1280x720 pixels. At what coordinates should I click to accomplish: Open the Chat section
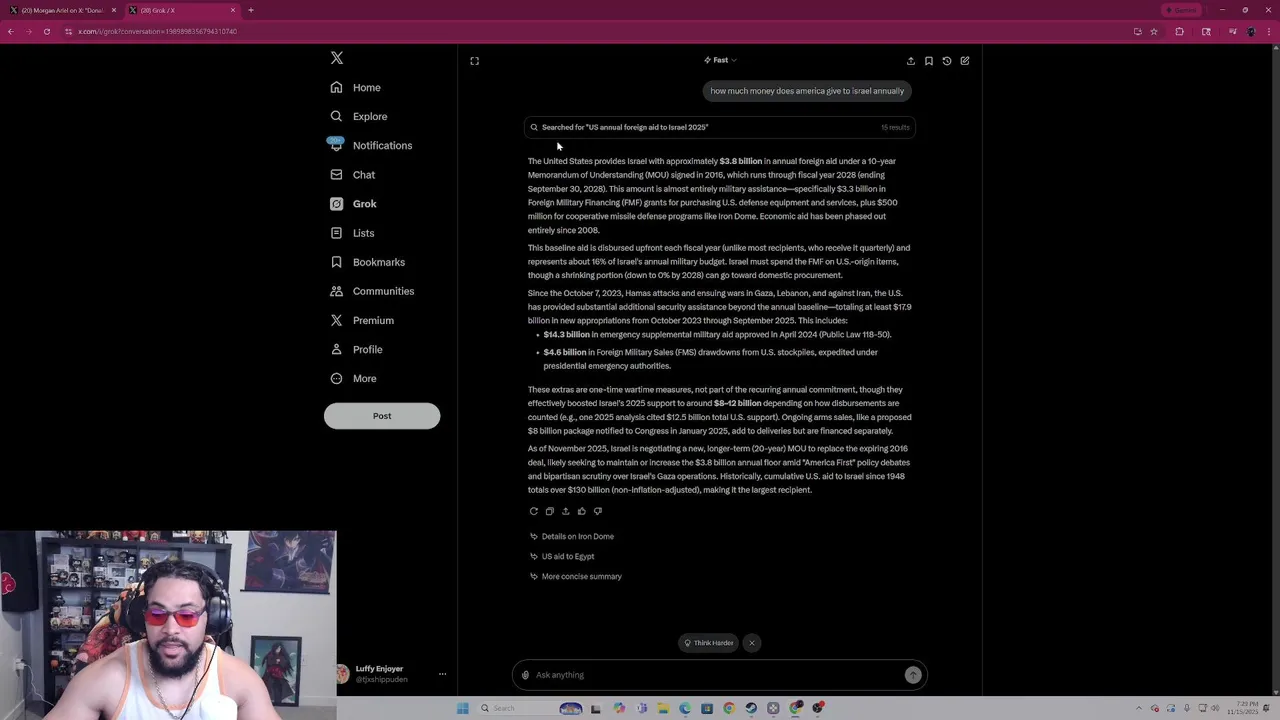(353, 175)
